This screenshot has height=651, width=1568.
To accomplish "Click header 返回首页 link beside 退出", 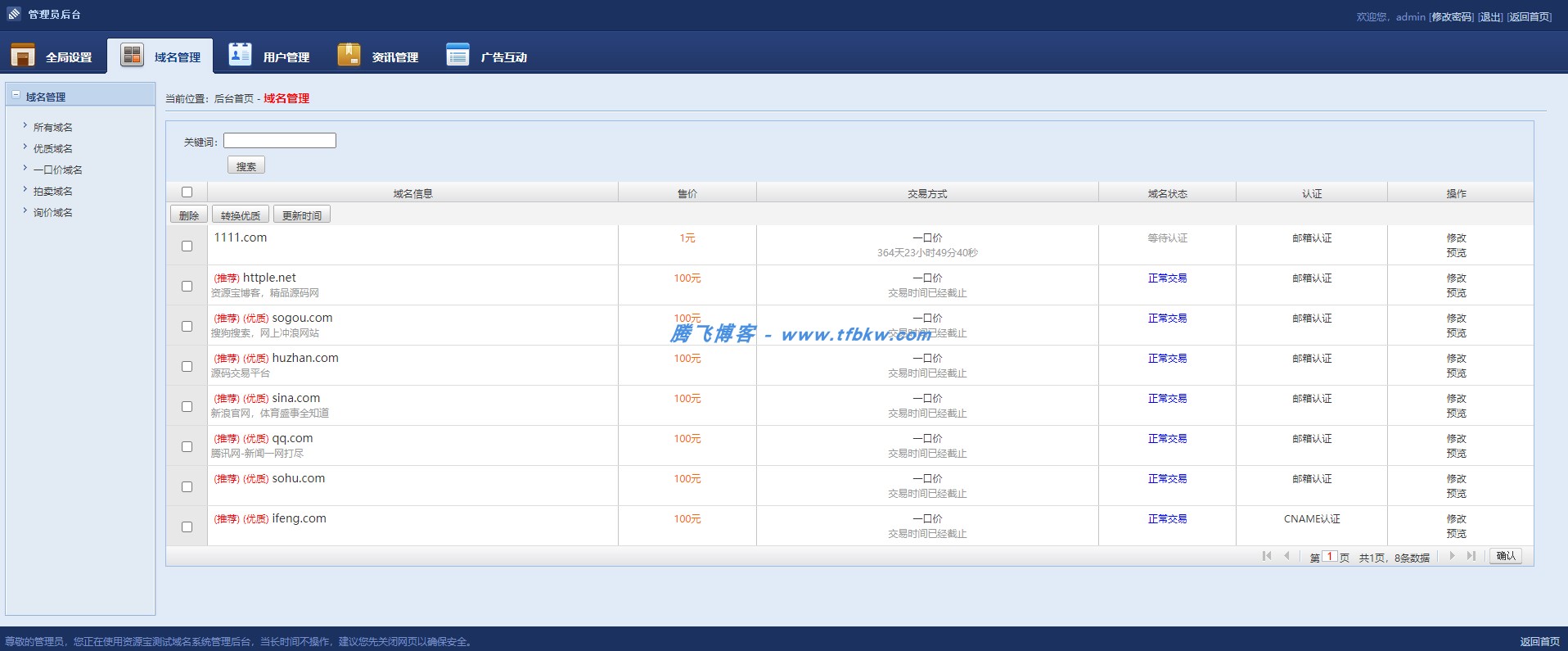I will pos(1530,16).
